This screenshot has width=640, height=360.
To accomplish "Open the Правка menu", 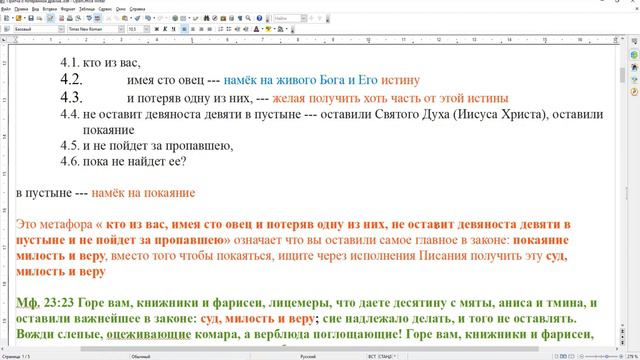I will [x=21, y=9].
